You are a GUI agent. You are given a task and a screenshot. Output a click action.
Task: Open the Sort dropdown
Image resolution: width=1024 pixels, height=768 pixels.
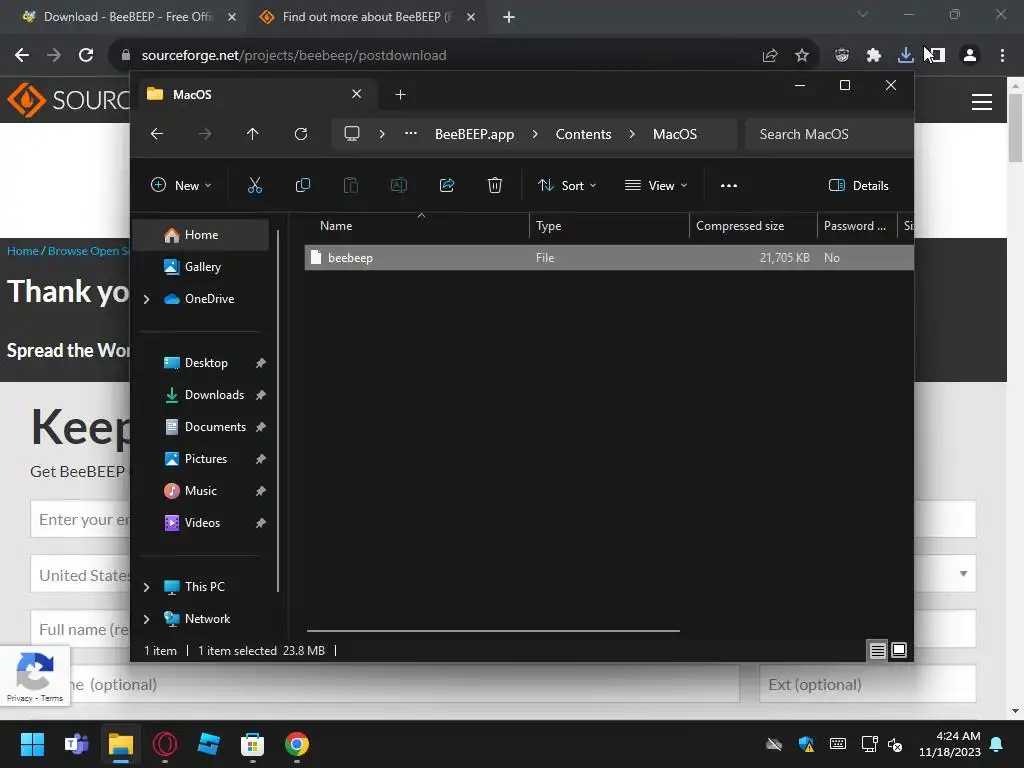pyautogui.click(x=566, y=185)
